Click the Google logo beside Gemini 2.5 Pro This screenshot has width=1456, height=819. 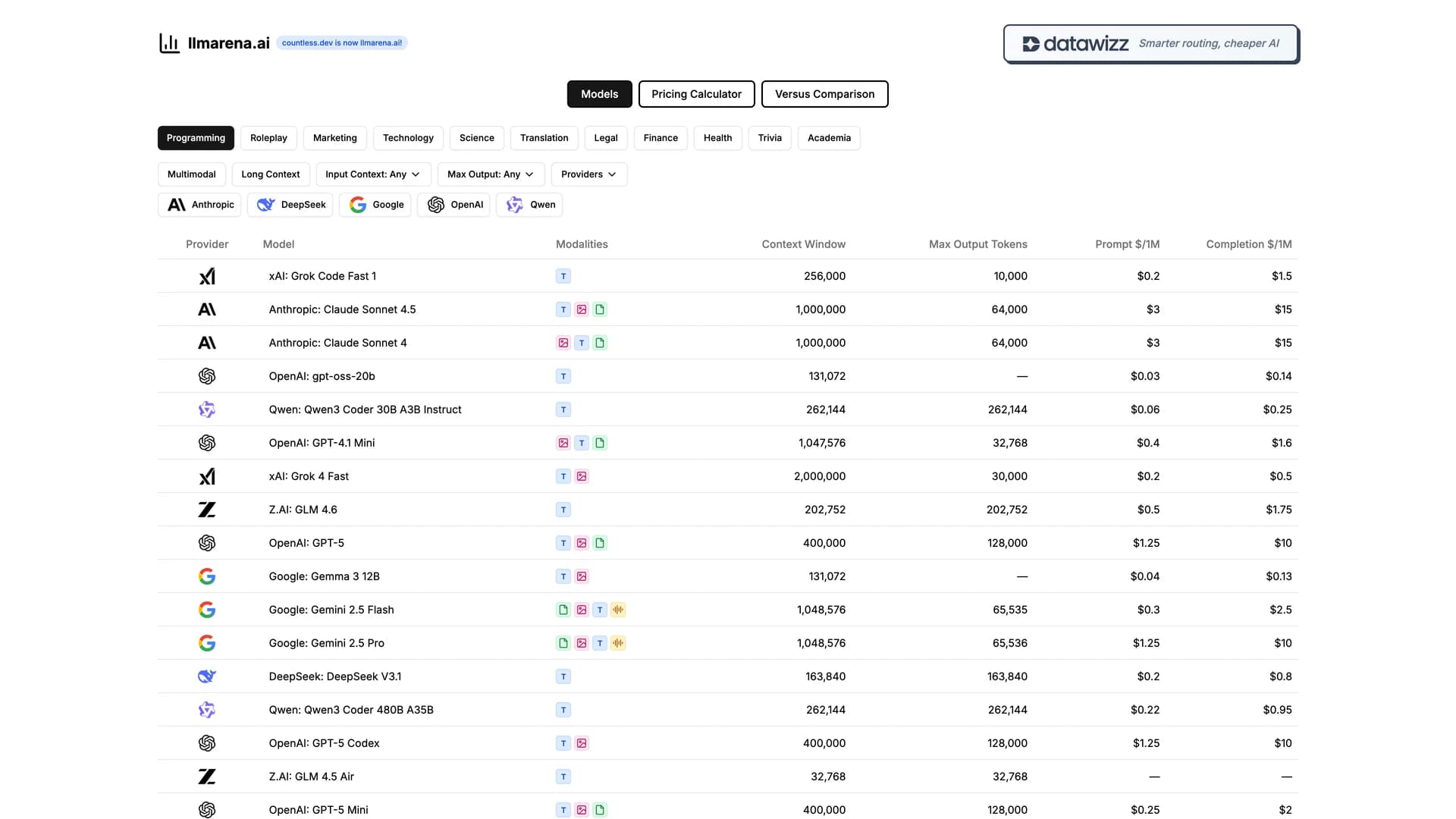(206, 643)
